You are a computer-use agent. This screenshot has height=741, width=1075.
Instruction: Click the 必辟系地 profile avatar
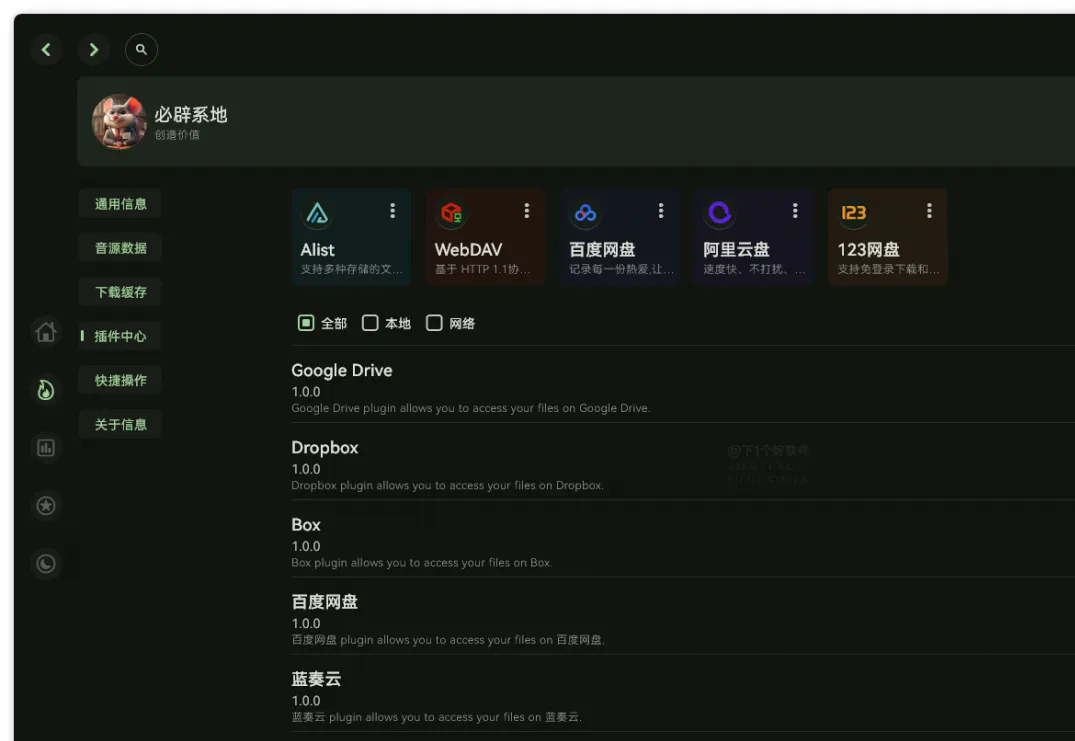[x=119, y=119]
